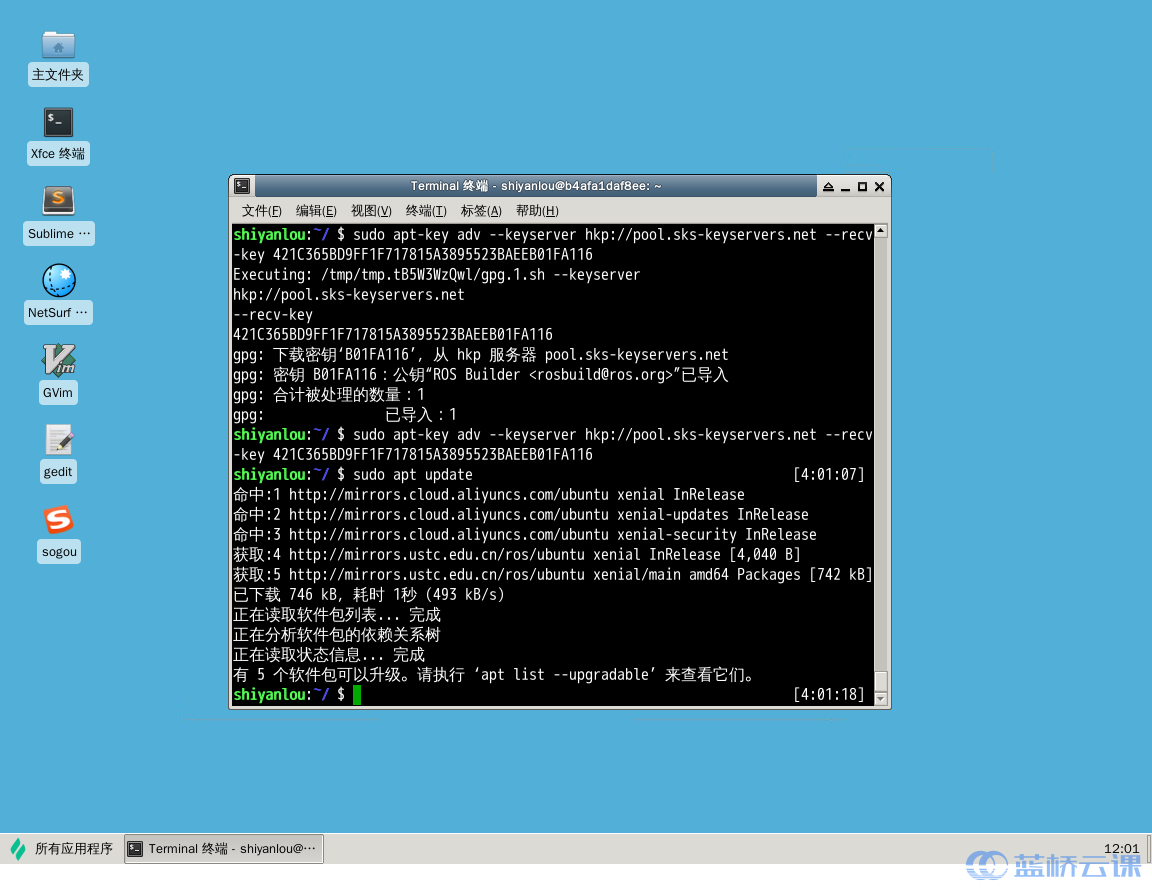This screenshot has width=1152, height=896.
Task: Toggle roll-up shade button on terminal title bar
Action: point(828,187)
